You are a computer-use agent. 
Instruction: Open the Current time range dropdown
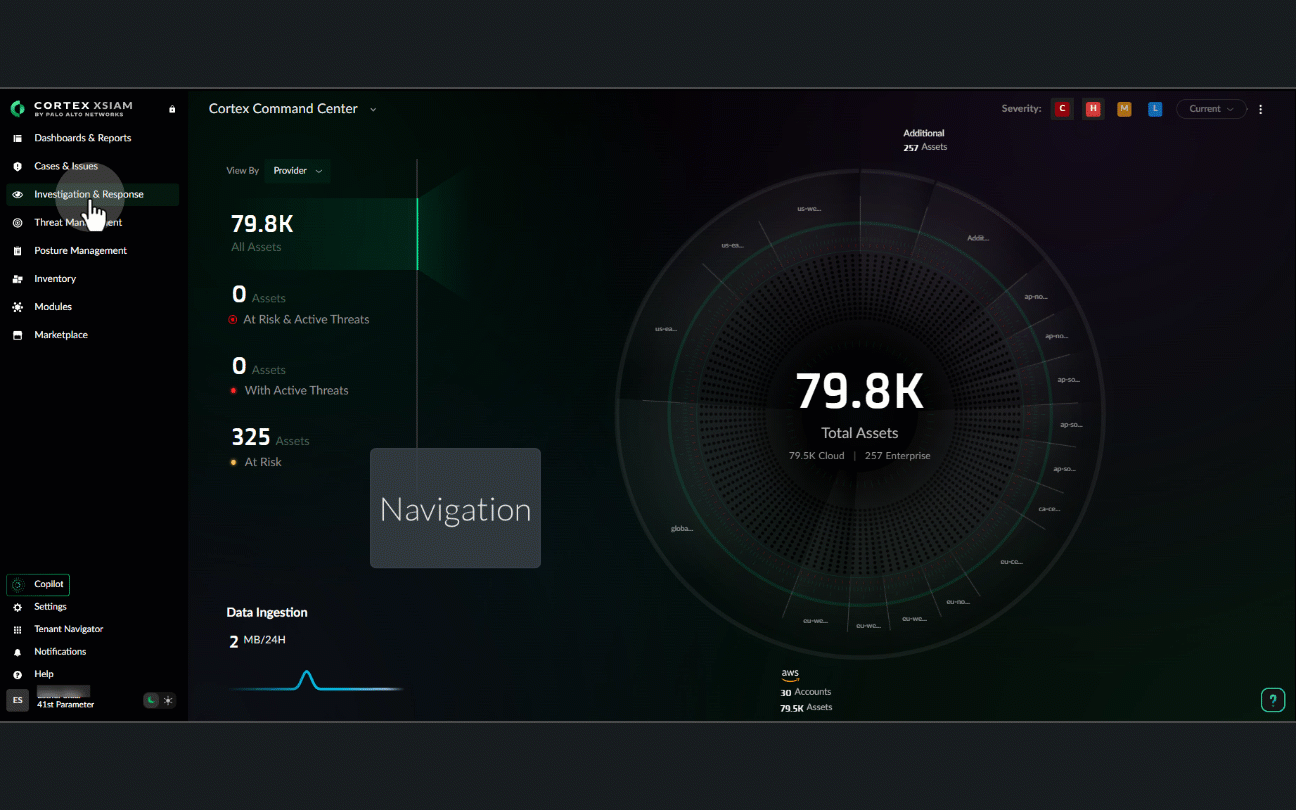coord(1211,109)
